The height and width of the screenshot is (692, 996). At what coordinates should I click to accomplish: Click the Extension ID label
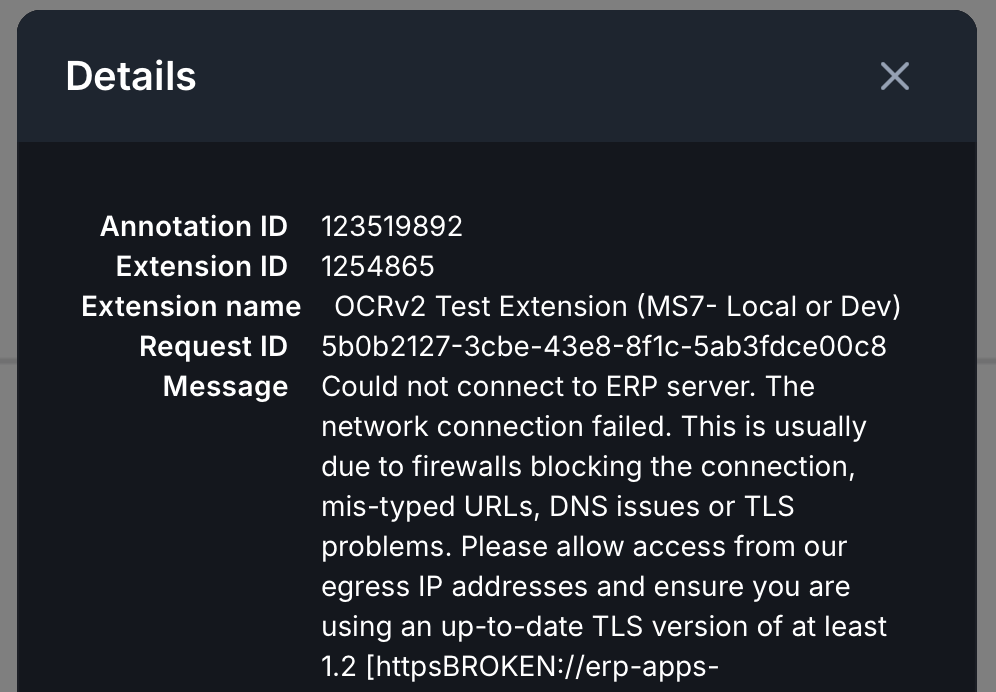click(202, 267)
